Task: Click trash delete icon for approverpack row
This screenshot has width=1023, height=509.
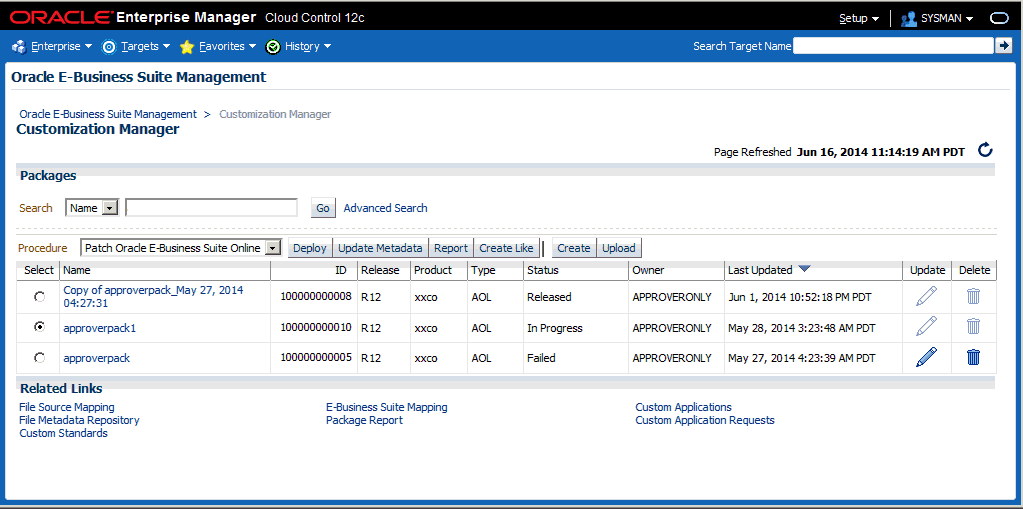Action: [973, 358]
